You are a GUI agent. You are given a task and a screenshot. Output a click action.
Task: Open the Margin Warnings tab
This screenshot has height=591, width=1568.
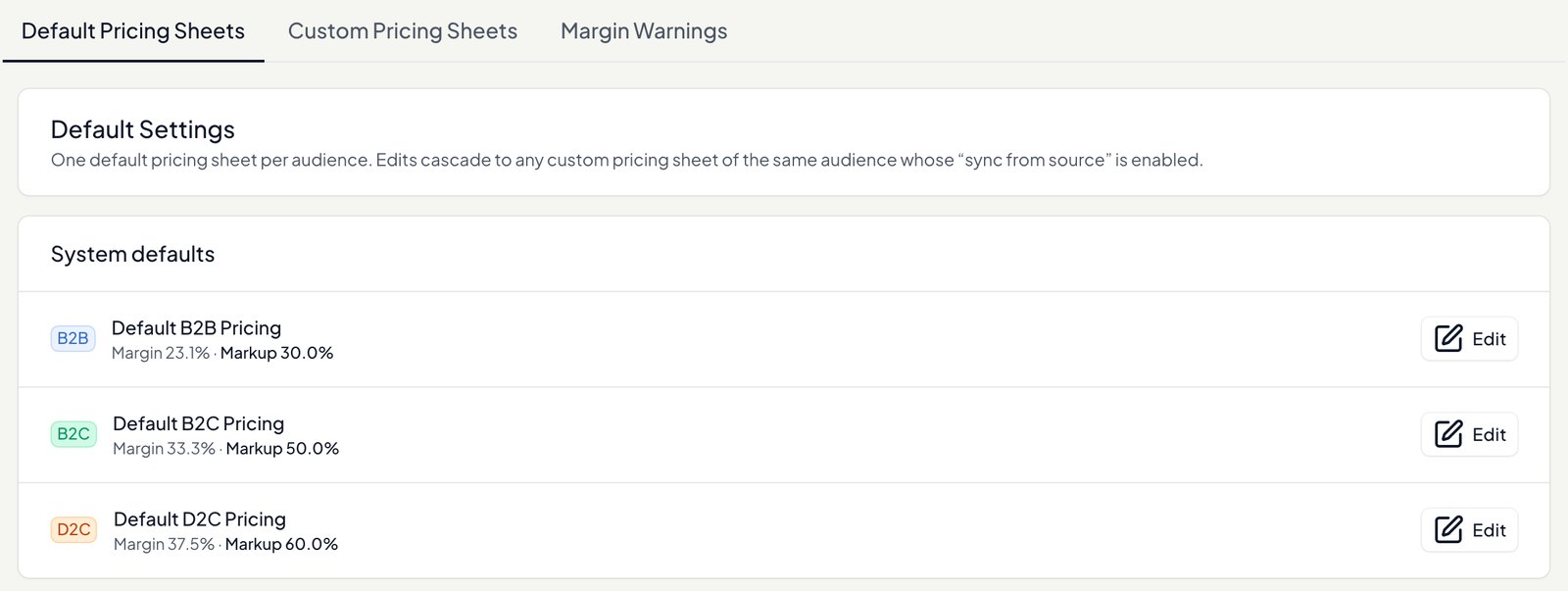[x=644, y=31]
